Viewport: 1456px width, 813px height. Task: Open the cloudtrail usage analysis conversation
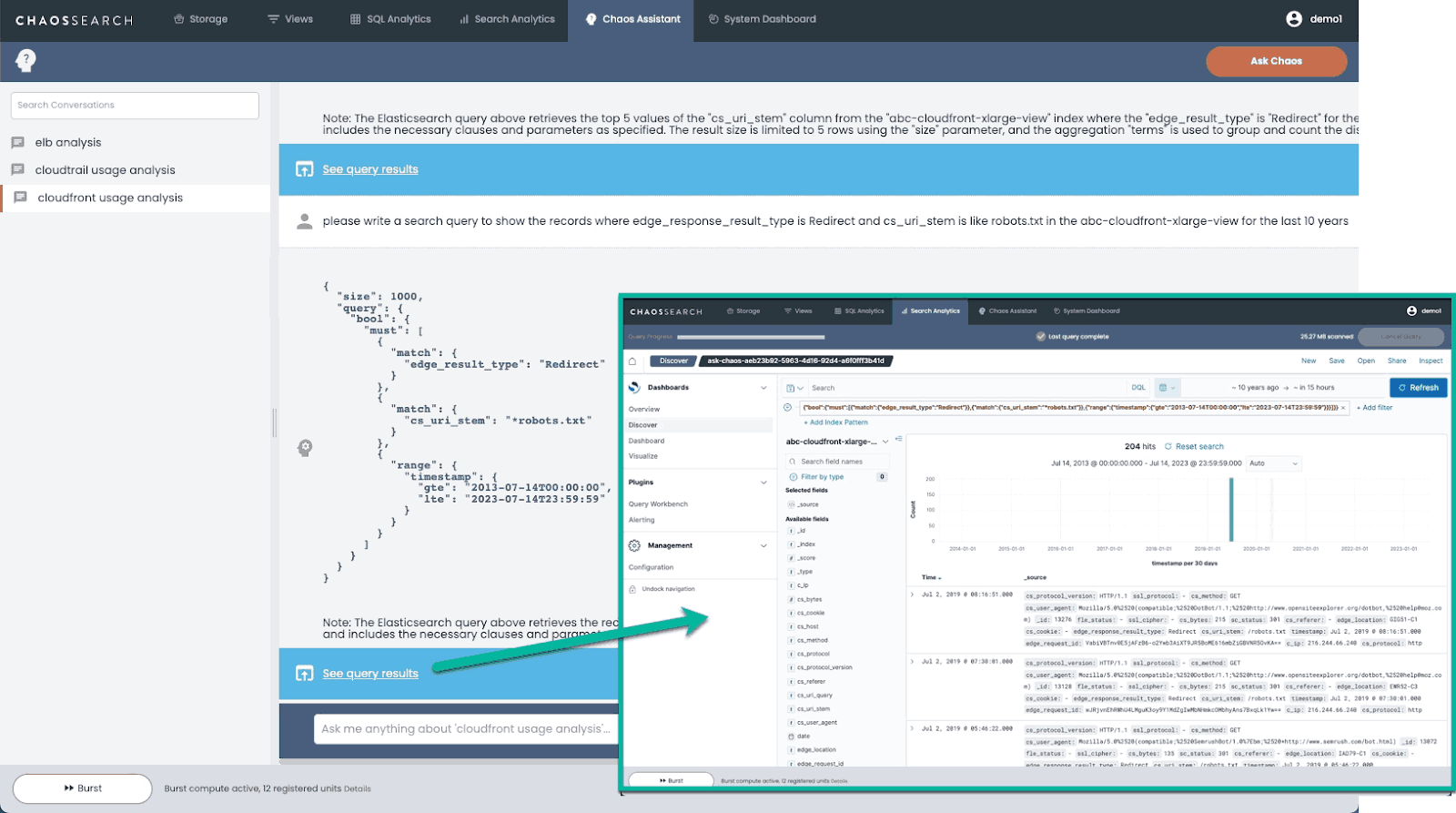(105, 170)
